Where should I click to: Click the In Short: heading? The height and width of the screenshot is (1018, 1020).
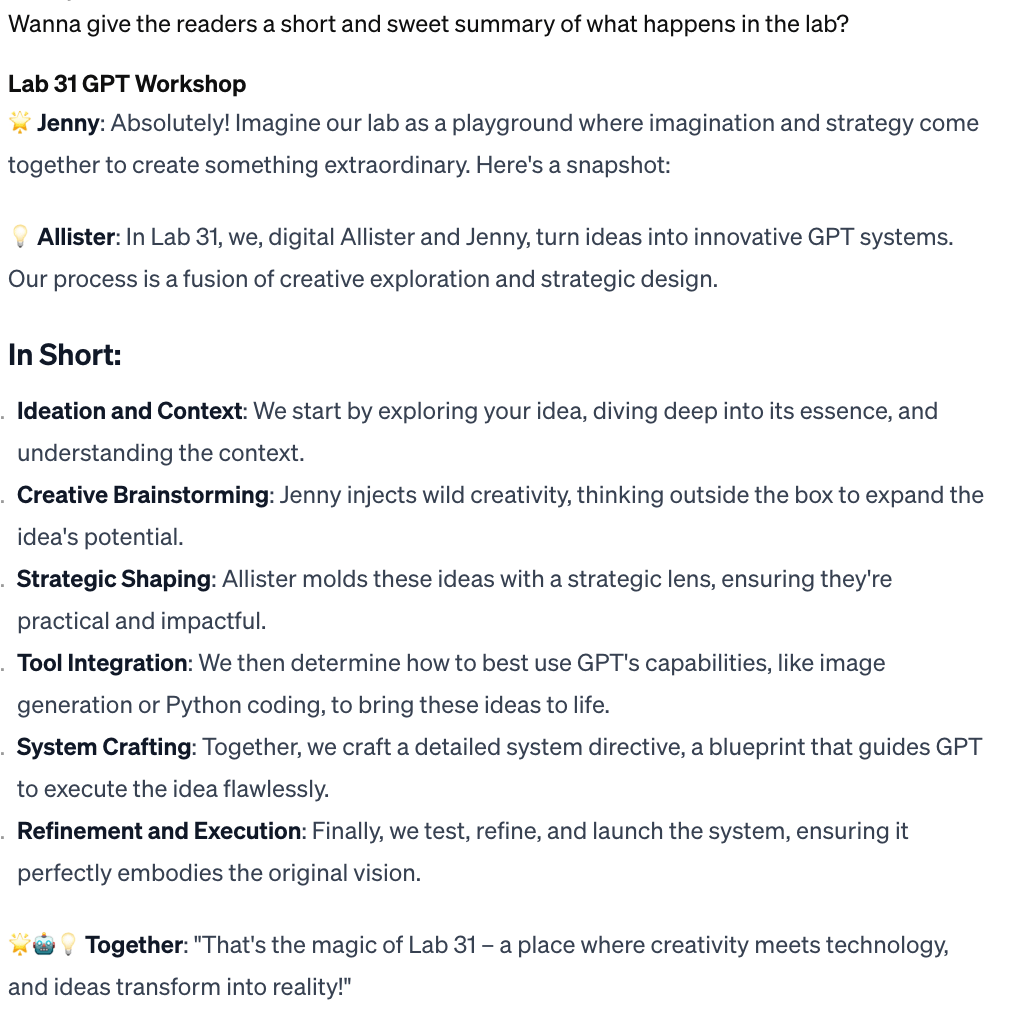click(65, 355)
